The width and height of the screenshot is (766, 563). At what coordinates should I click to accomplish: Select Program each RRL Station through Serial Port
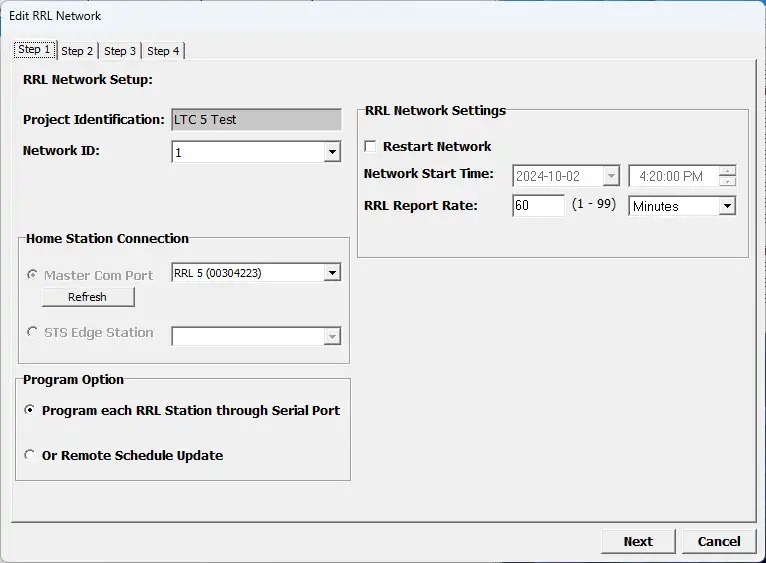[x=31, y=410]
